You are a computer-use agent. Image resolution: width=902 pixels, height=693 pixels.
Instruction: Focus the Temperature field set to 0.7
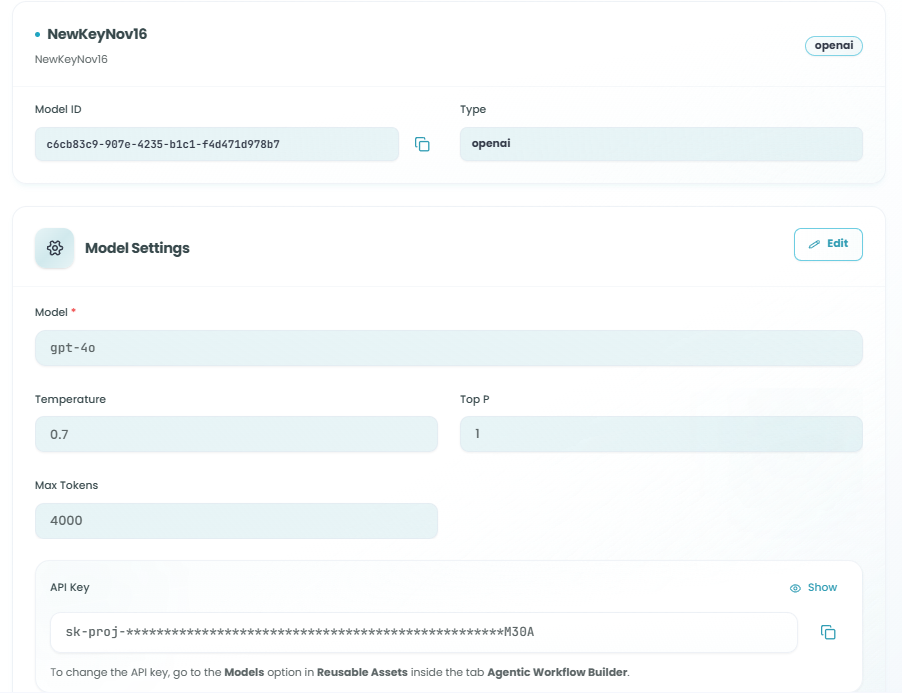coord(236,434)
